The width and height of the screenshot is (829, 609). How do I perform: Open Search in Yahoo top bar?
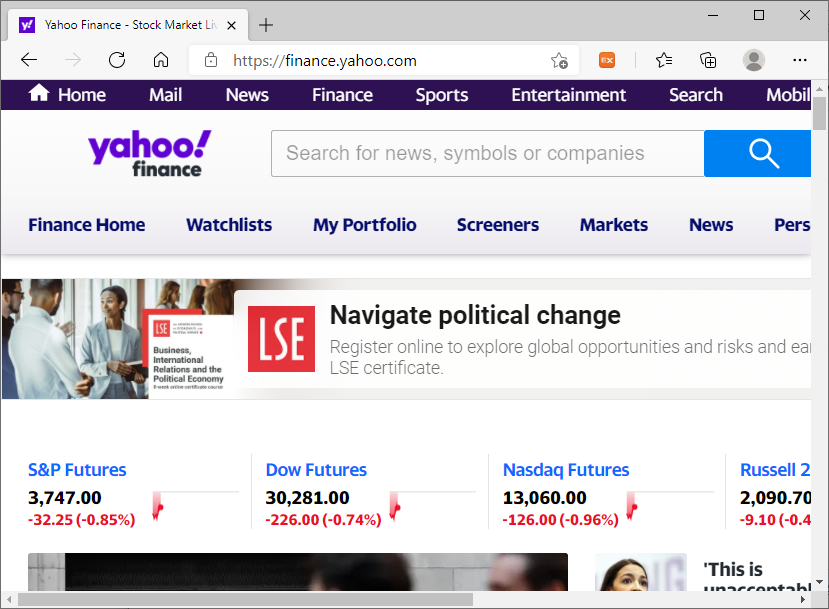696,95
